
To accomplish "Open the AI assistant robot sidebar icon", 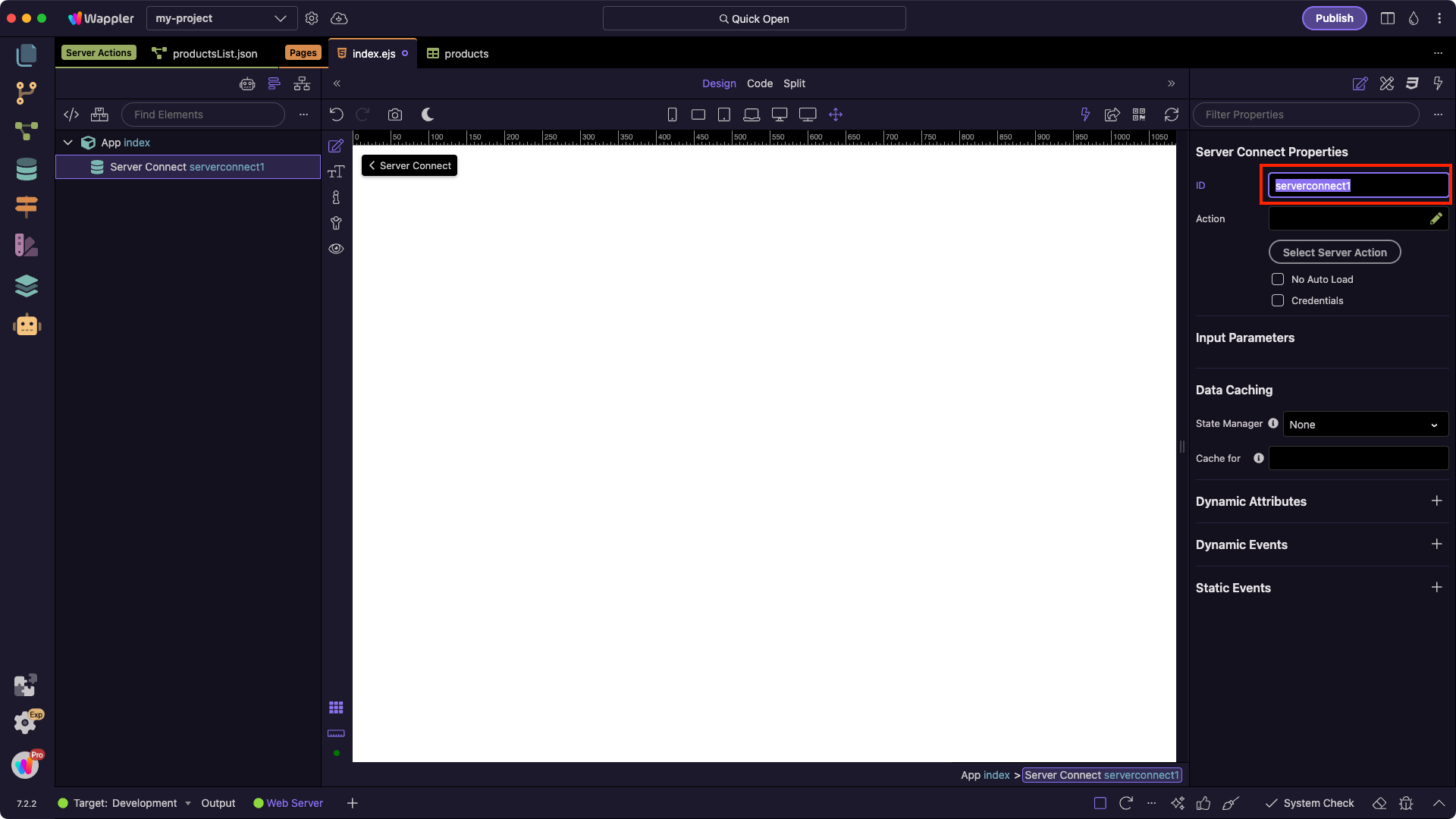I will pyautogui.click(x=27, y=325).
